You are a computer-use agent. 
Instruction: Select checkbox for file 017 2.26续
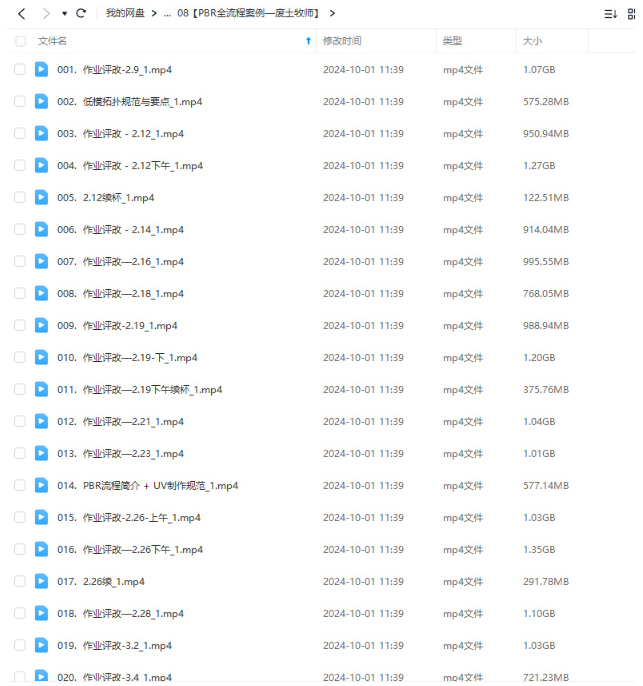[20, 581]
